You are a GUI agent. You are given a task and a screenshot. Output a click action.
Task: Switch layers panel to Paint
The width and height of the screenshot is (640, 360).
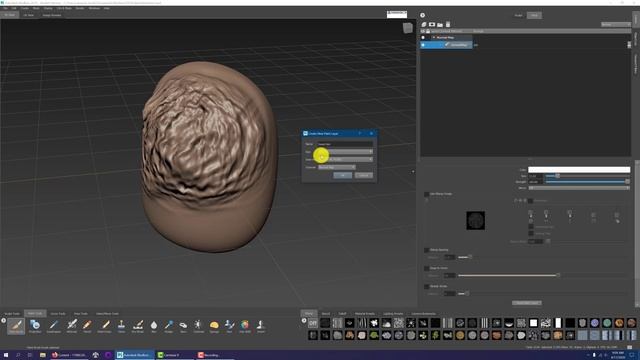pyautogui.click(x=534, y=15)
